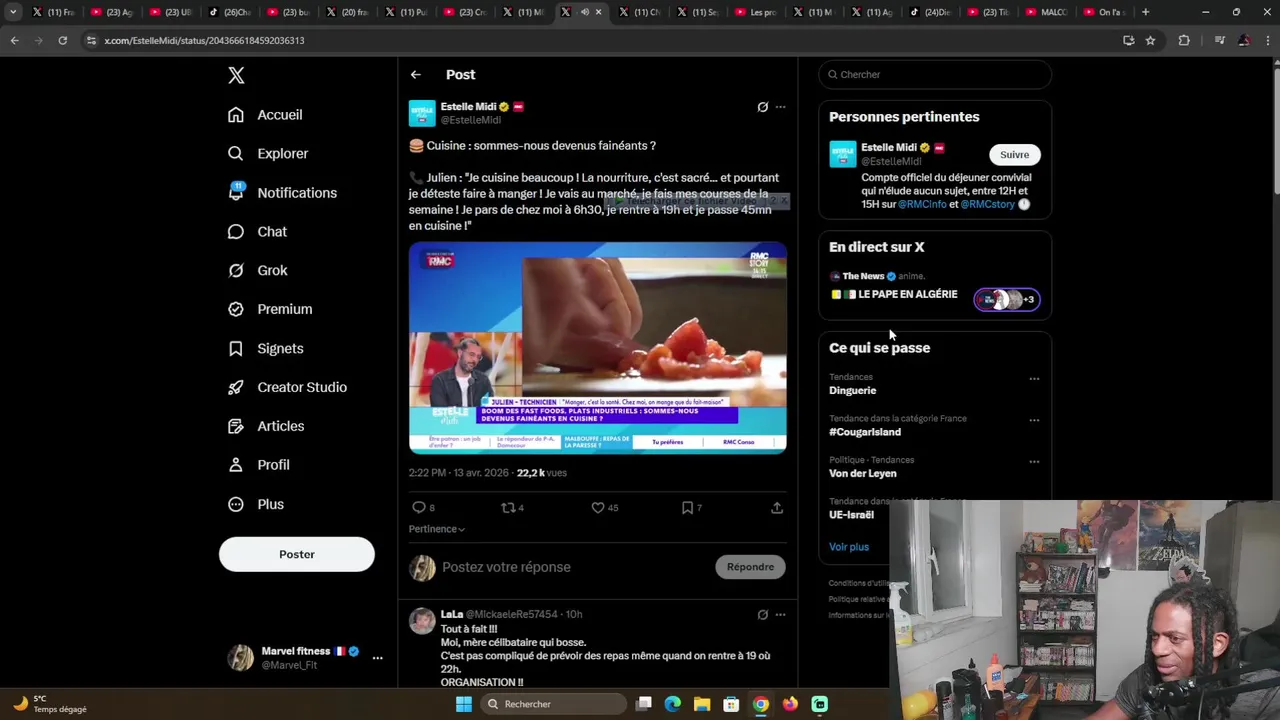Open the Dinguerie trend
Screen dimensions: 1280x720
pyautogui.click(x=852, y=391)
